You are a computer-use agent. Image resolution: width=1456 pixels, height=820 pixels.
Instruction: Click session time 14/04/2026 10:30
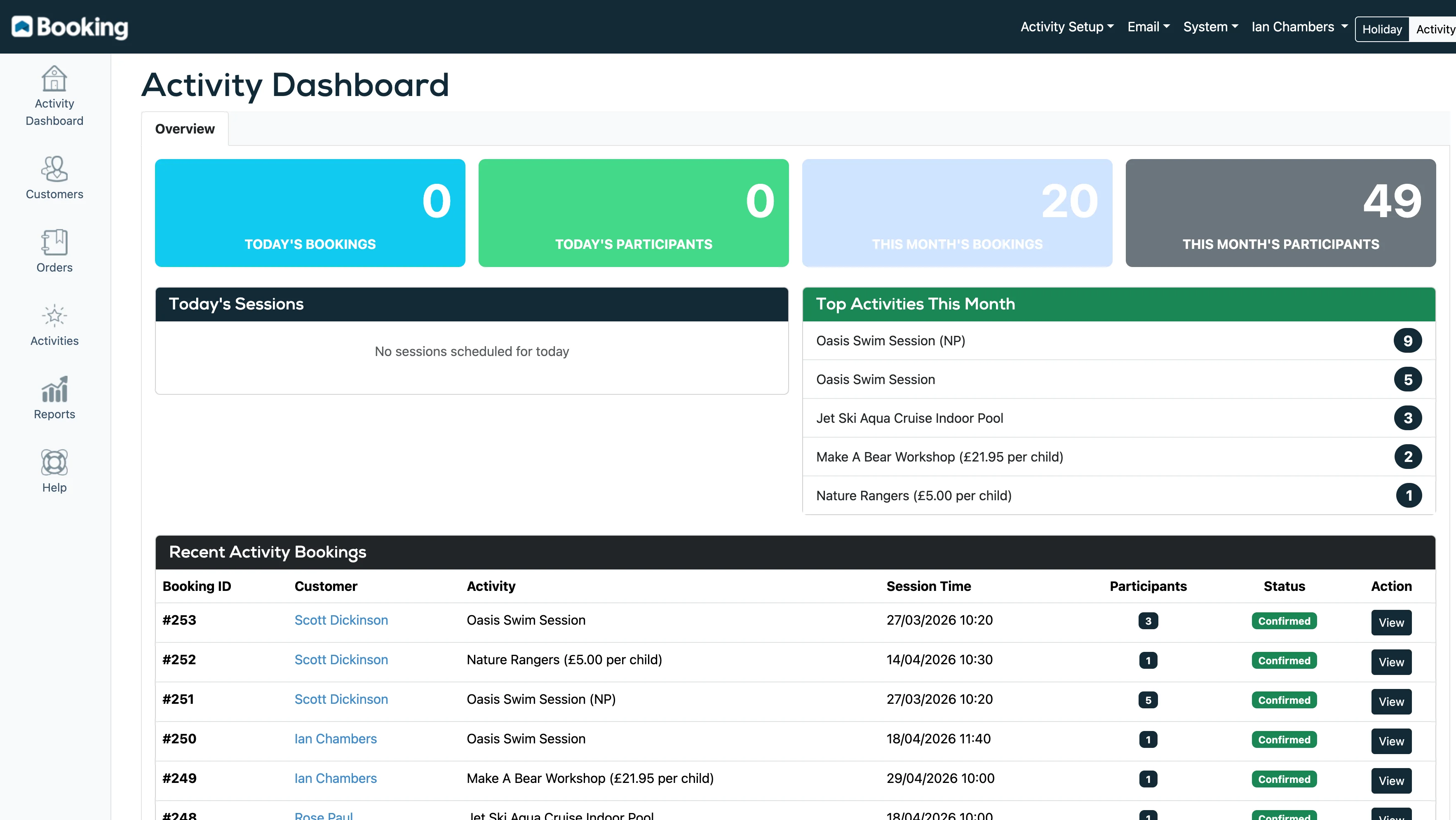(939, 660)
